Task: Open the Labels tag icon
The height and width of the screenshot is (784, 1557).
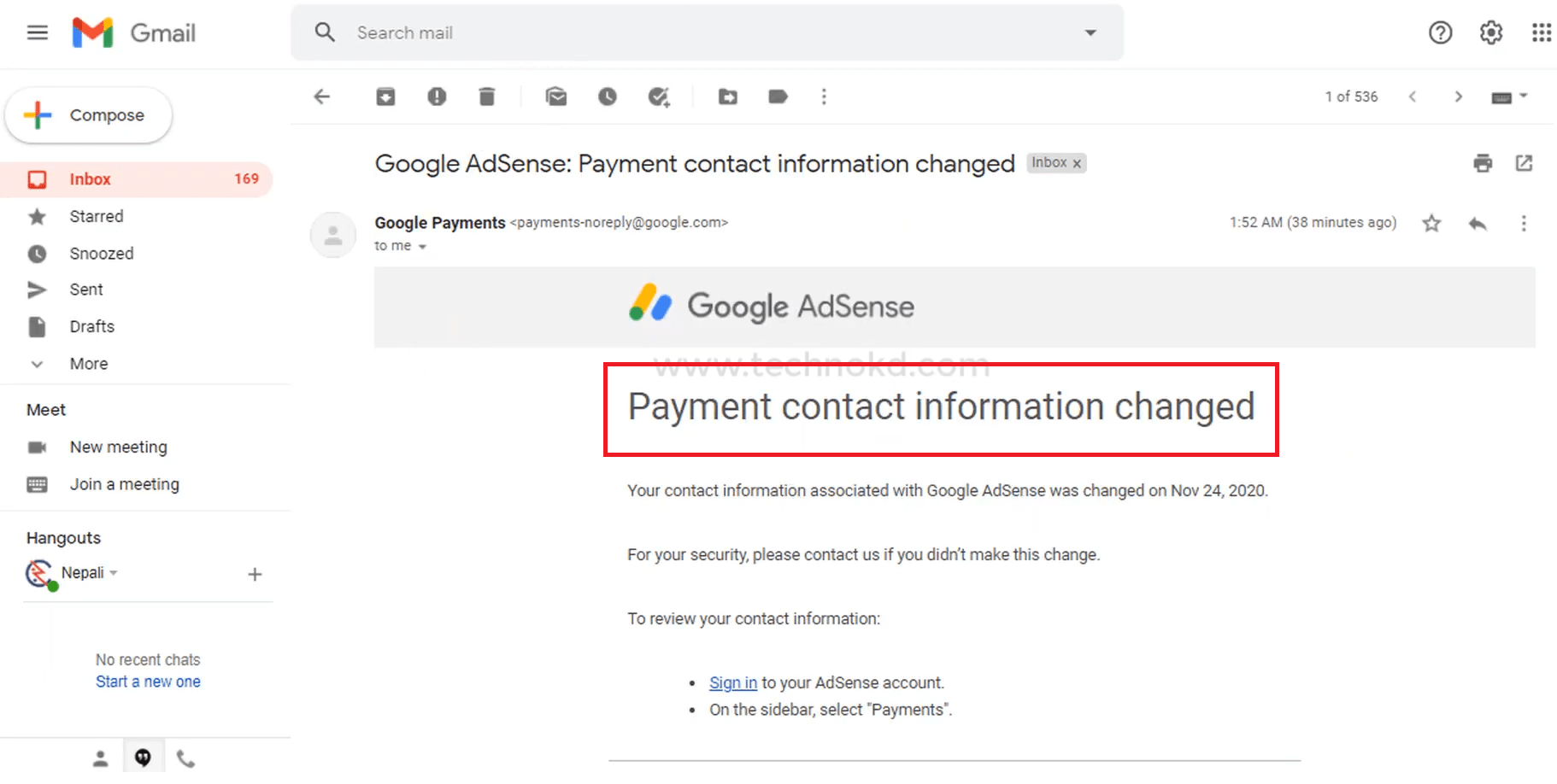Action: coord(778,97)
